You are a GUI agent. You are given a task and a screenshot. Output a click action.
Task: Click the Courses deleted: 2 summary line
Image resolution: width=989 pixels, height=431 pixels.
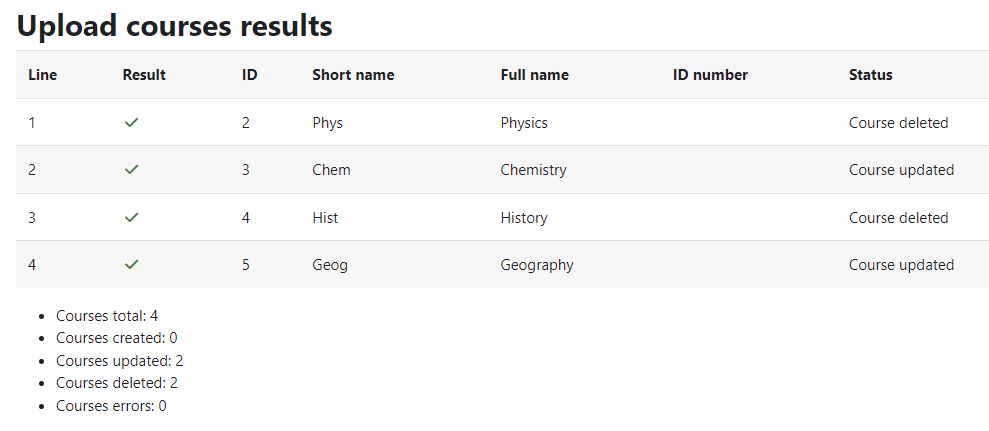(x=117, y=383)
